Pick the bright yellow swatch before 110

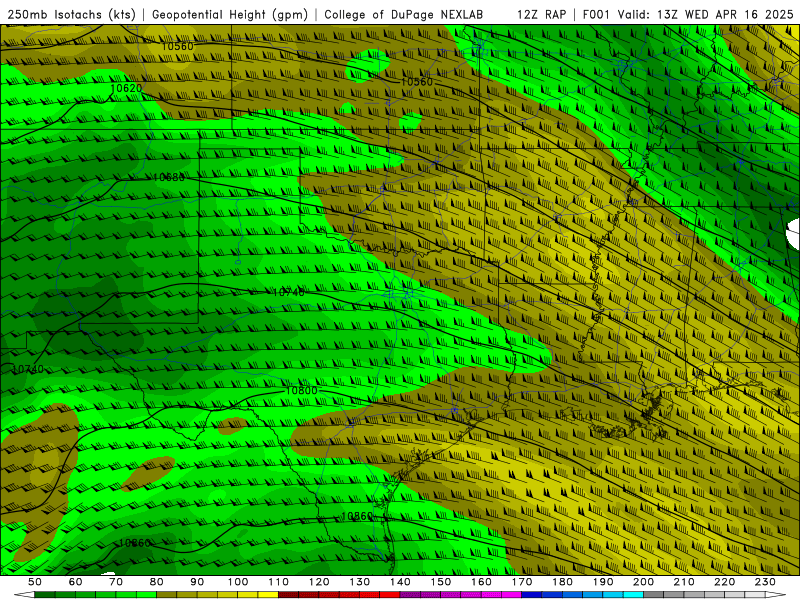point(268,595)
